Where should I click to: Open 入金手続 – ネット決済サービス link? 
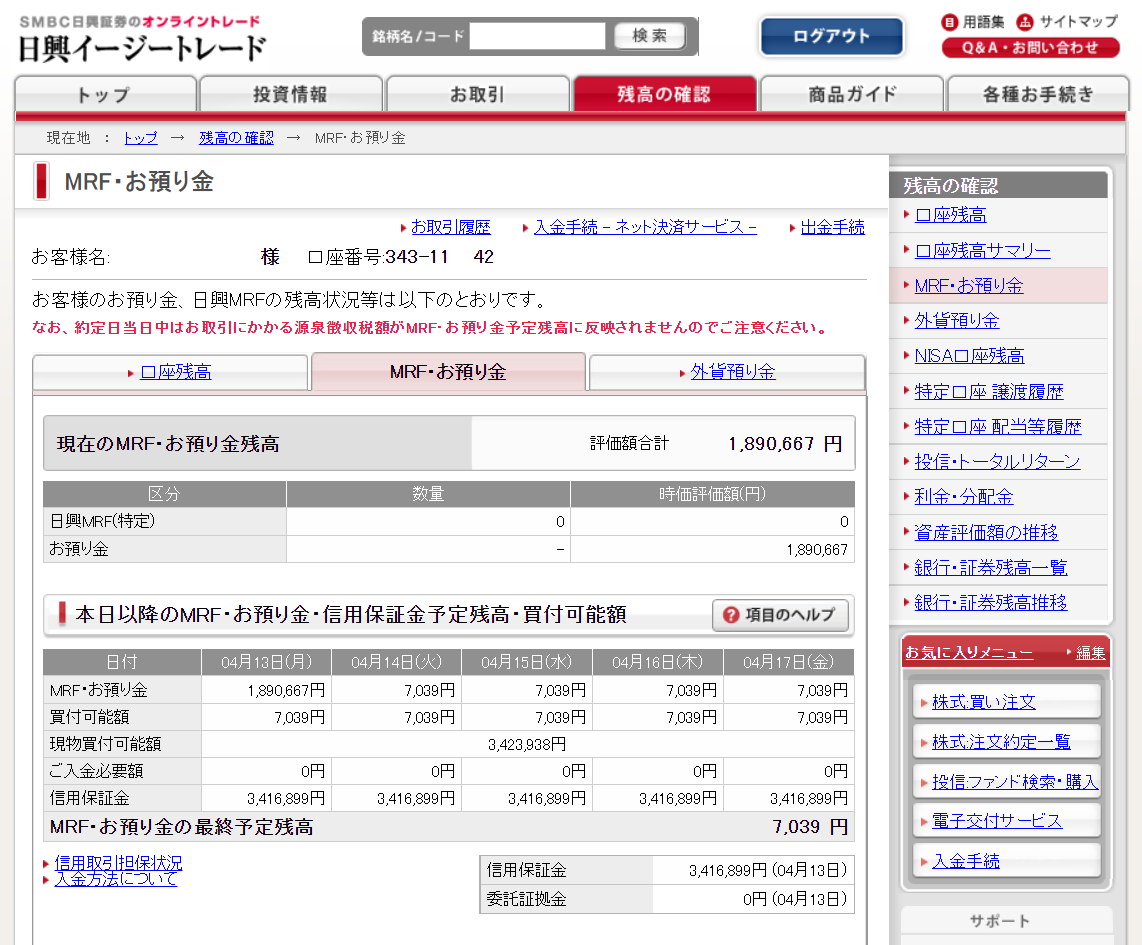(645, 228)
